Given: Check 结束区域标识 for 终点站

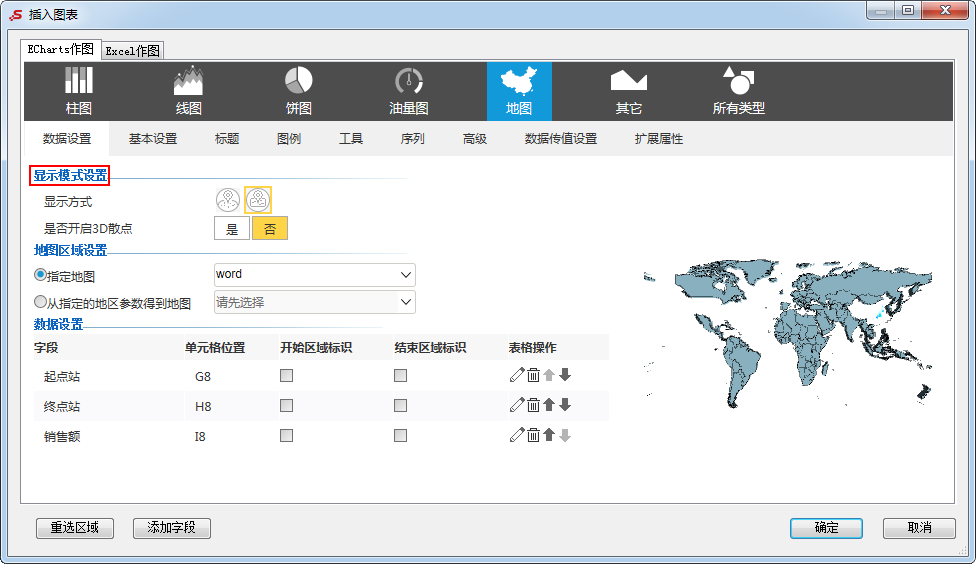Looking at the screenshot, I should click(x=400, y=405).
